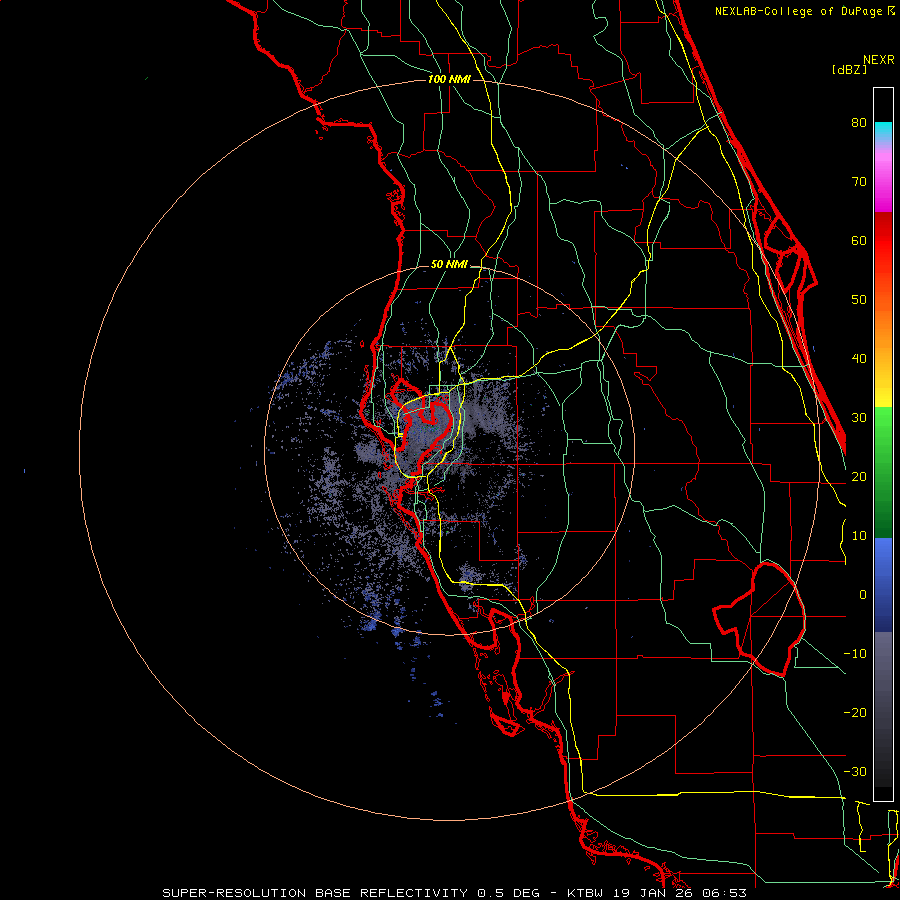Image resolution: width=900 pixels, height=900 pixels.
Task: Click the Lake Okeechobee outline
Action: click(759, 619)
